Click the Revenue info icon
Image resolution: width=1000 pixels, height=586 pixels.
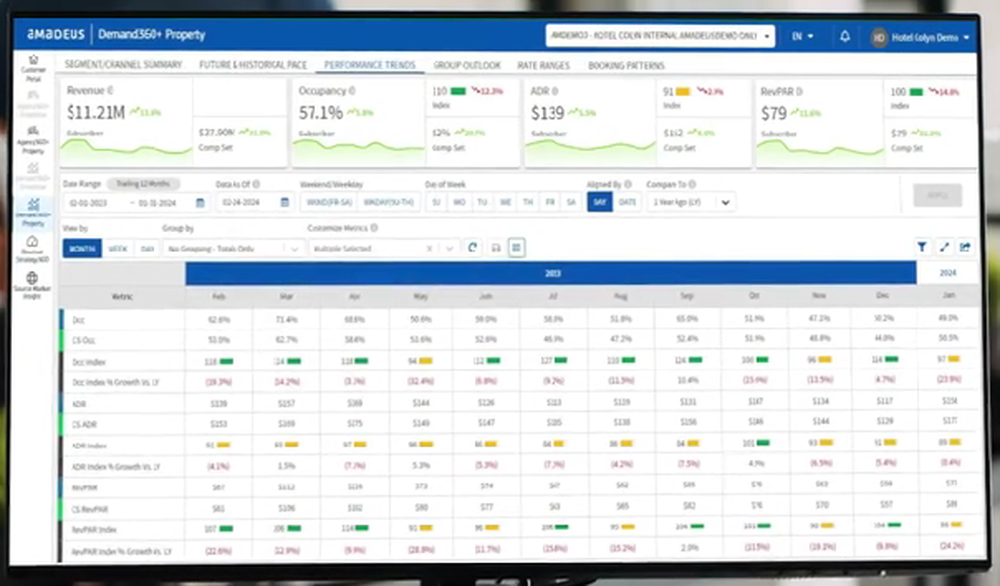[110, 91]
